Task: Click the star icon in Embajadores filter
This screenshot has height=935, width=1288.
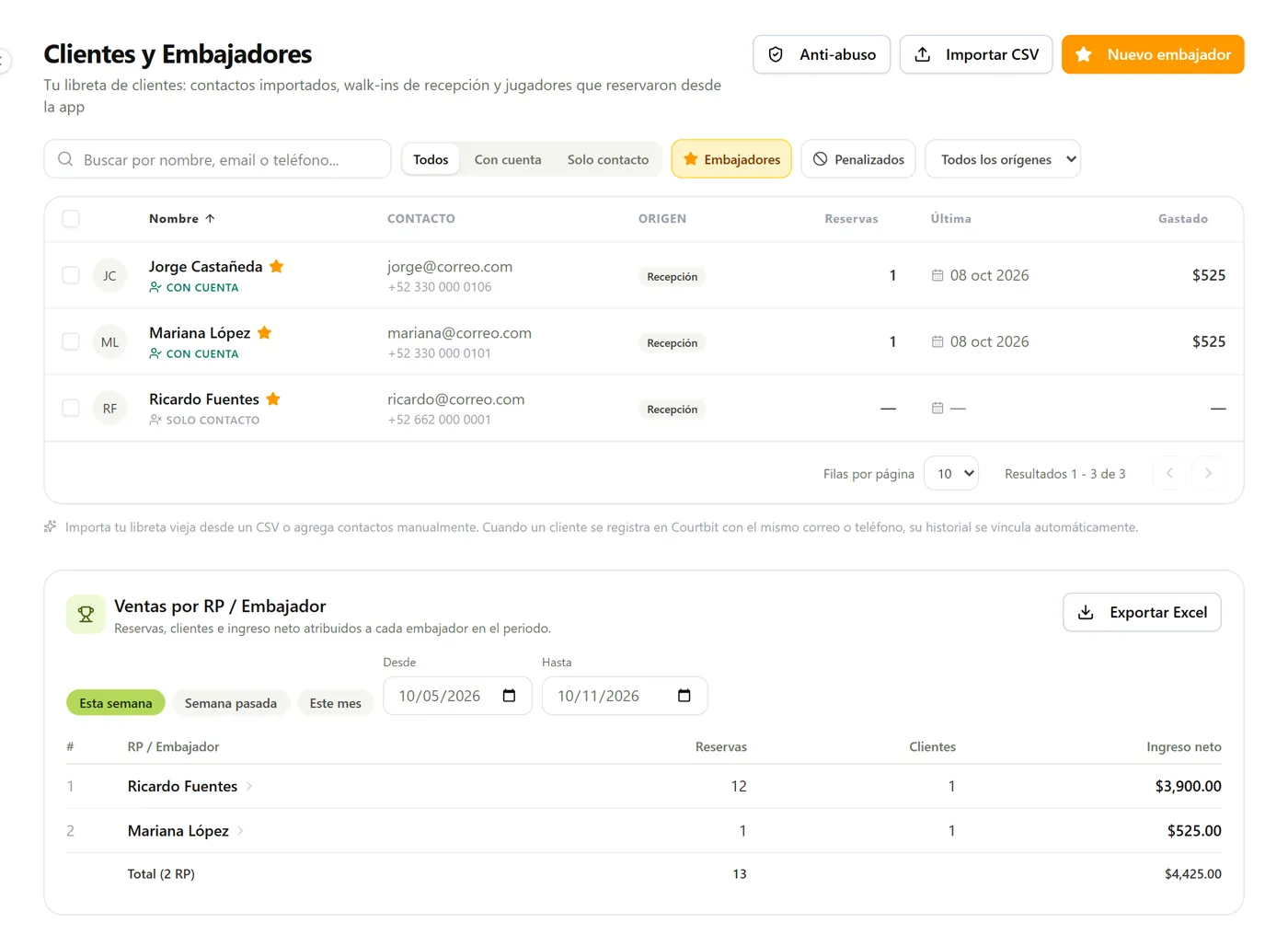Action: coord(690,159)
